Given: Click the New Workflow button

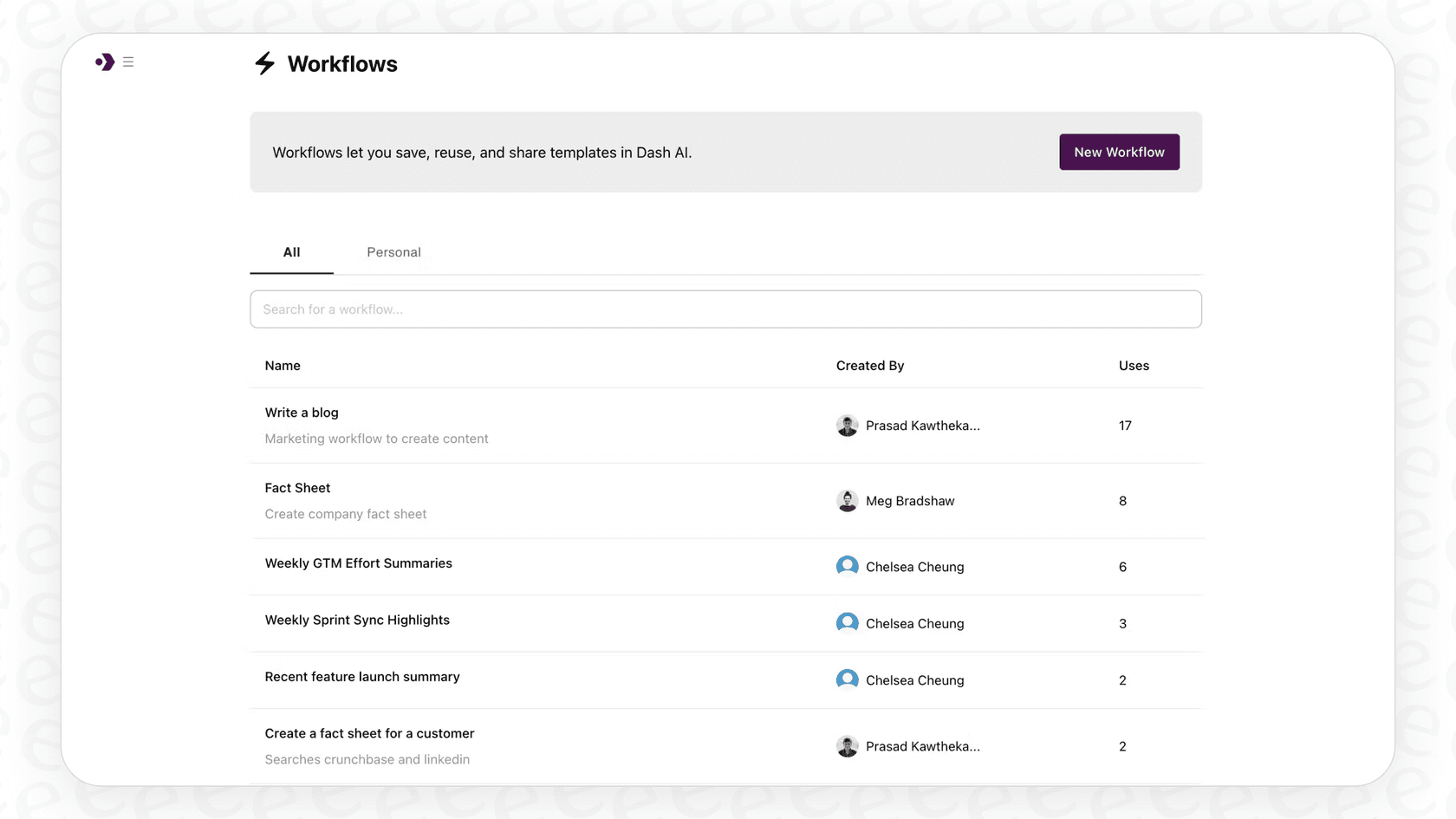Looking at the screenshot, I should 1119,152.
